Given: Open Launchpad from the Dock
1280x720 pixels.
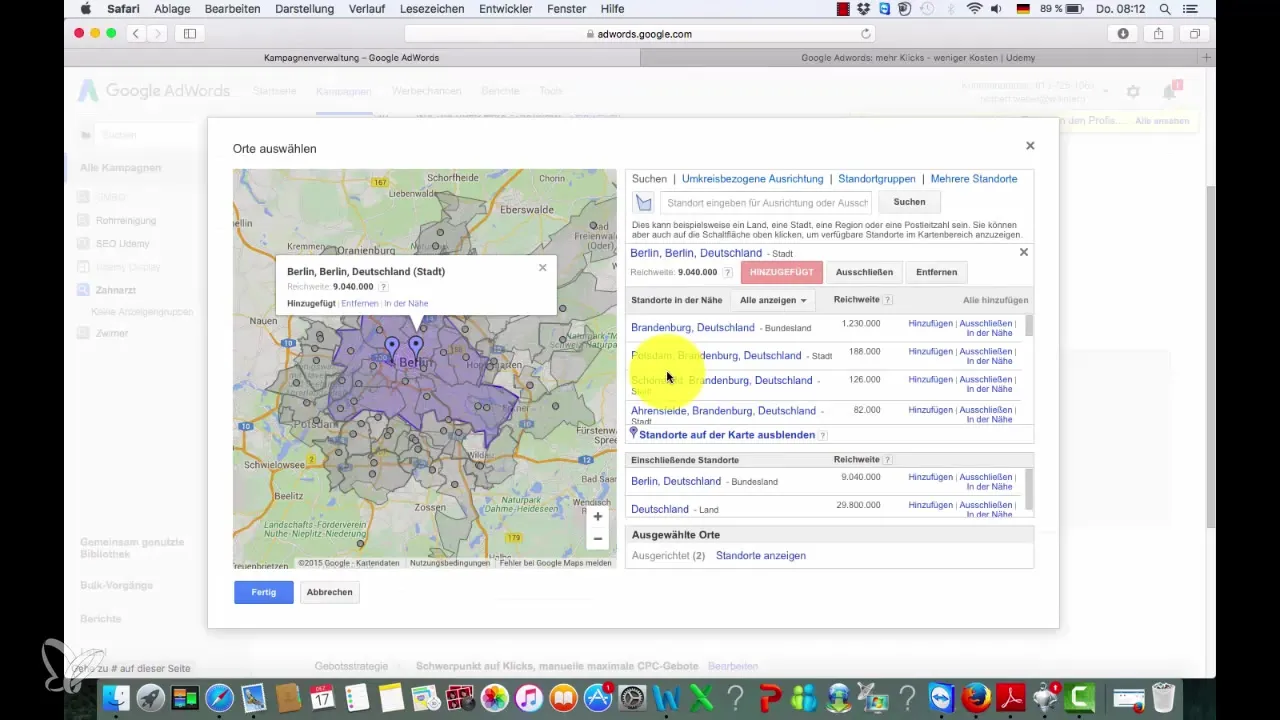Looking at the screenshot, I should (x=151, y=697).
